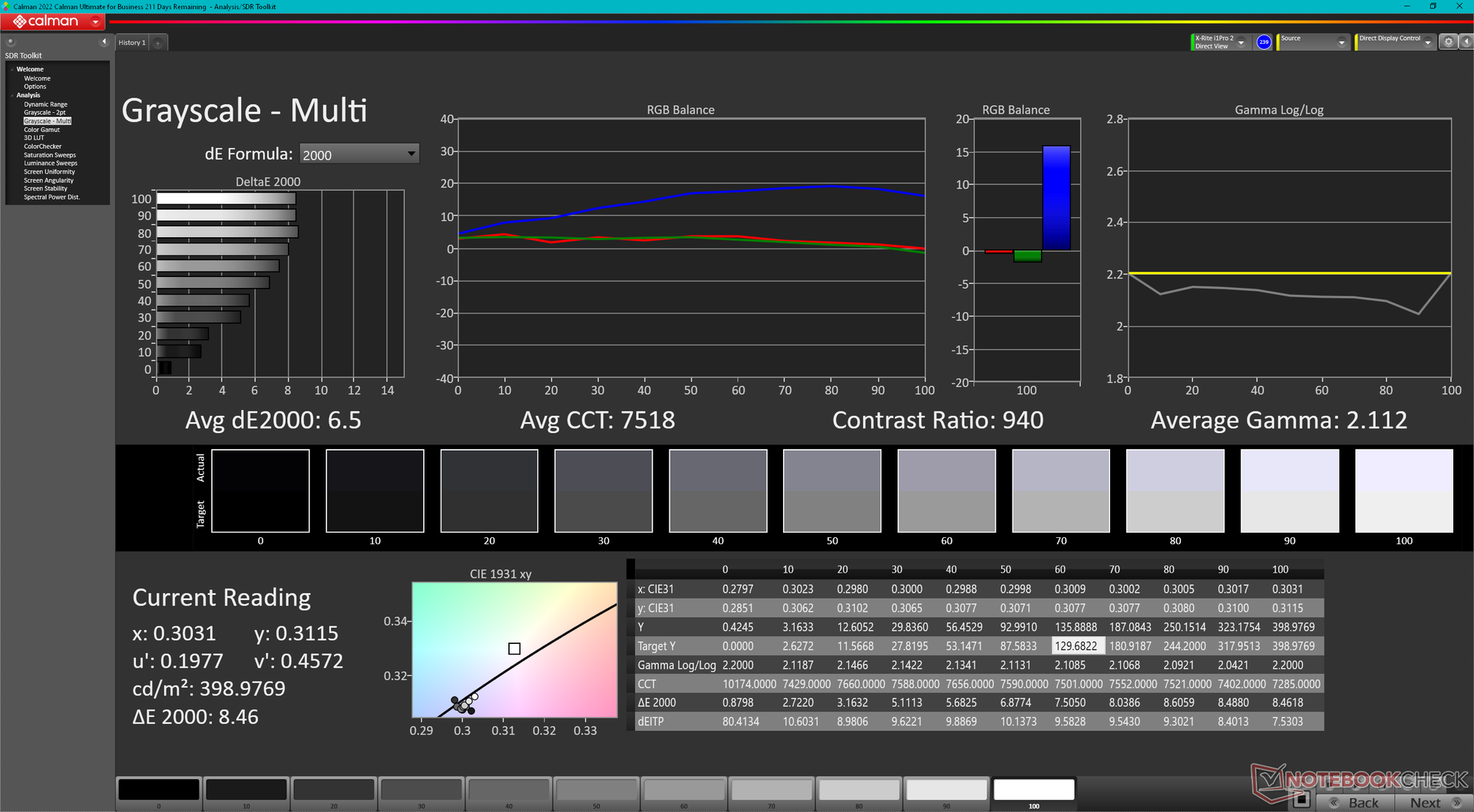Select the 100 percent white swatch
The height and width of the screenshot is (812, 1474).
1033,790
